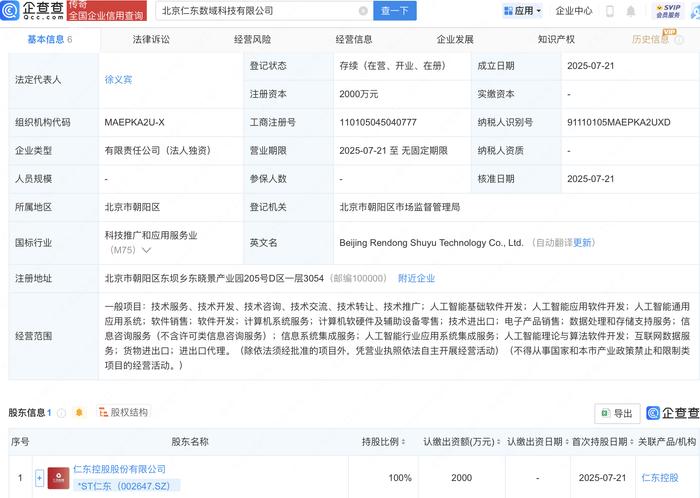Screen dimensions: 700x498
Task: Click 更新 link next to English name
Action: click(x=582, y=243)
